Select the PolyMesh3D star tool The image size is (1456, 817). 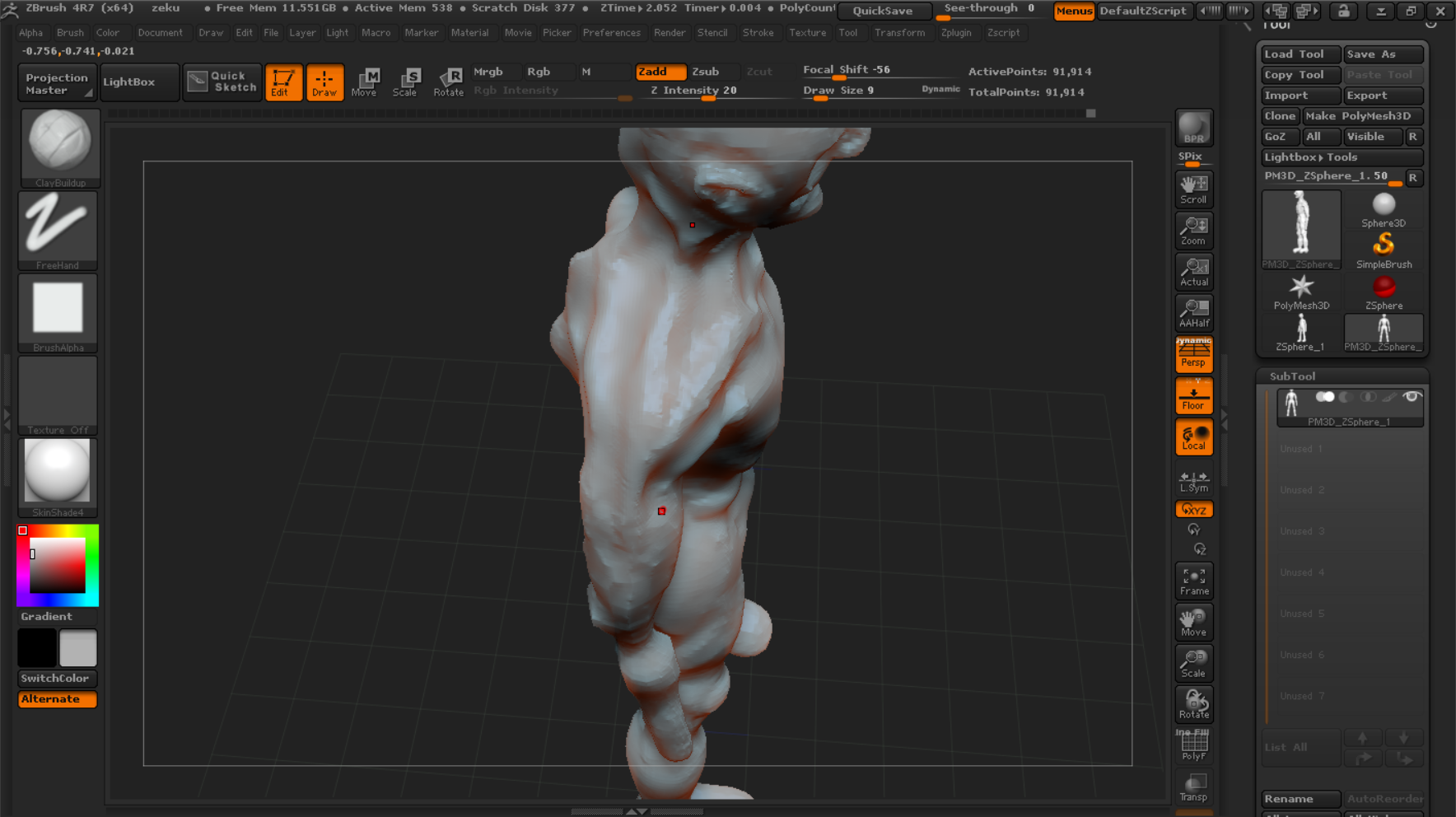click(x=1301, y=292)
